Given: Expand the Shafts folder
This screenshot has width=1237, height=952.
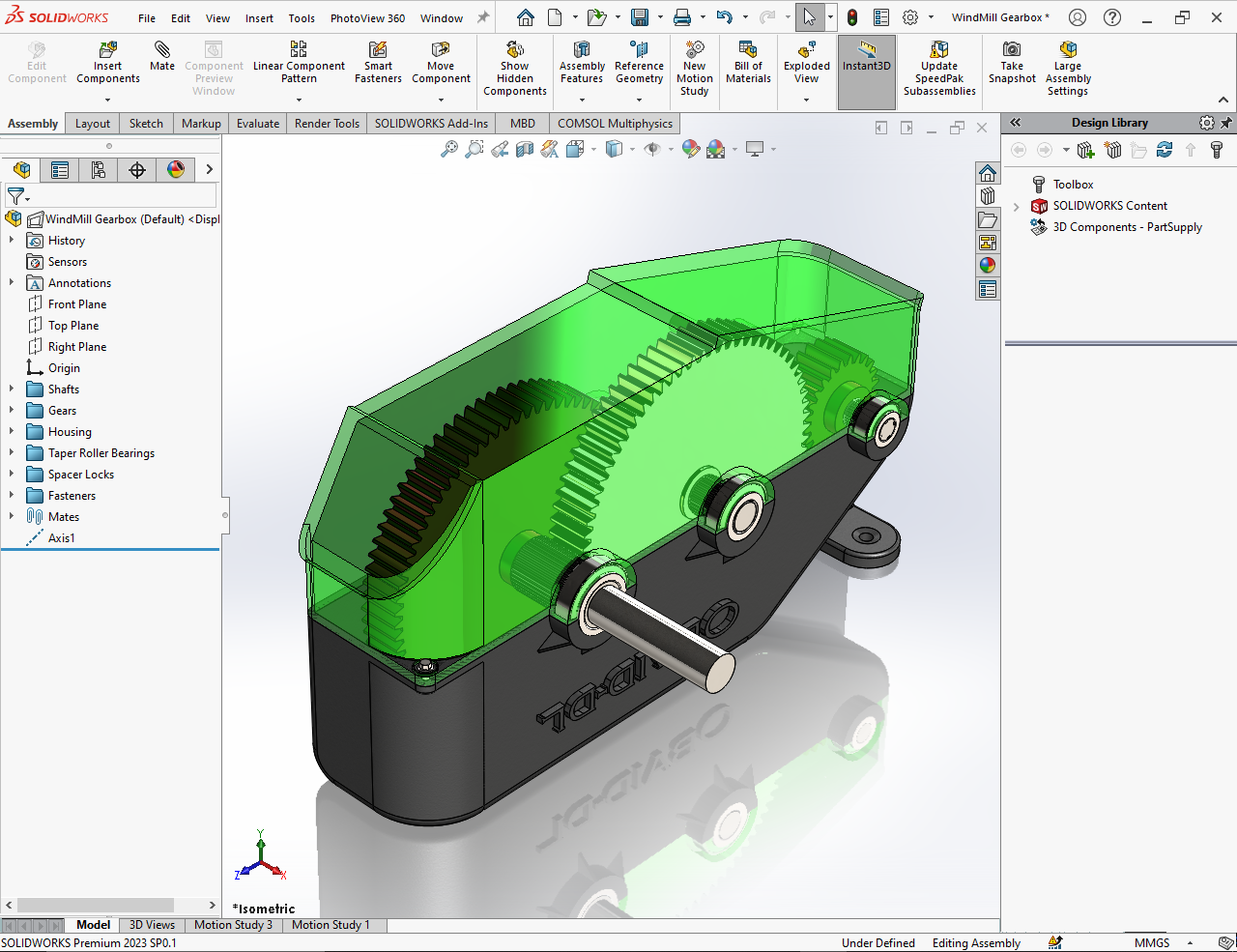Looking at the screenshot, I should coord(12,389).
